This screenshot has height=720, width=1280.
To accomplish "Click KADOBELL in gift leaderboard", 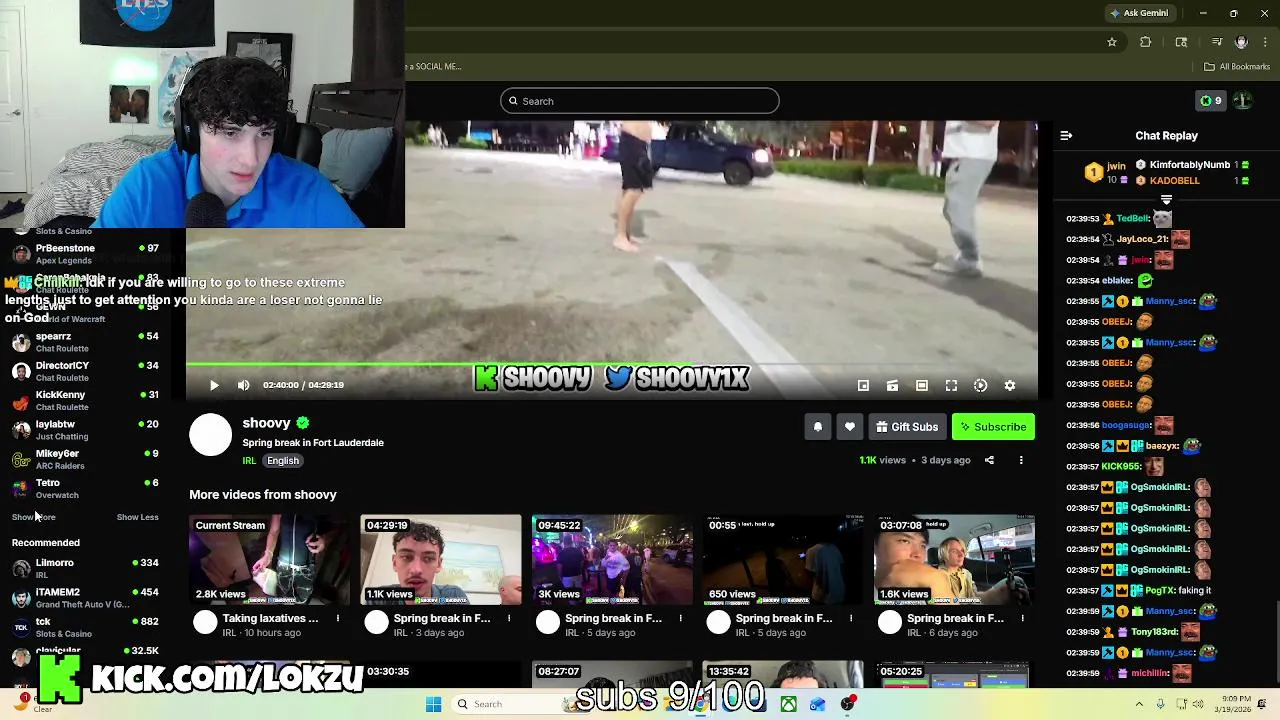I will pyautogui.click(x=1174, y=181).
